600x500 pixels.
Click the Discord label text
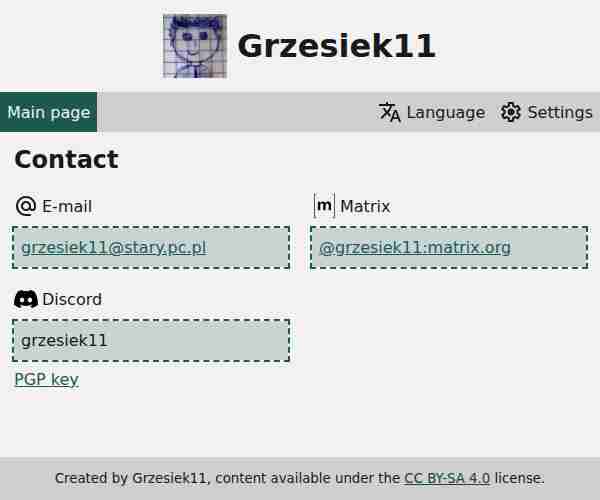click(x=72, y=299)
